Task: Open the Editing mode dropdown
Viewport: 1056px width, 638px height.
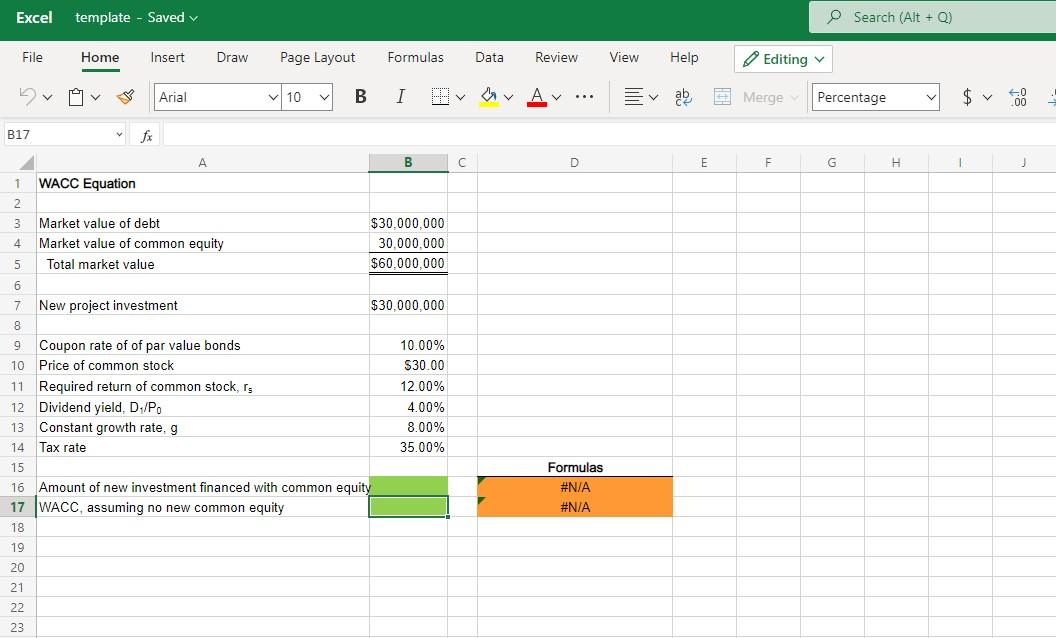Action: (x=783, y=59)
